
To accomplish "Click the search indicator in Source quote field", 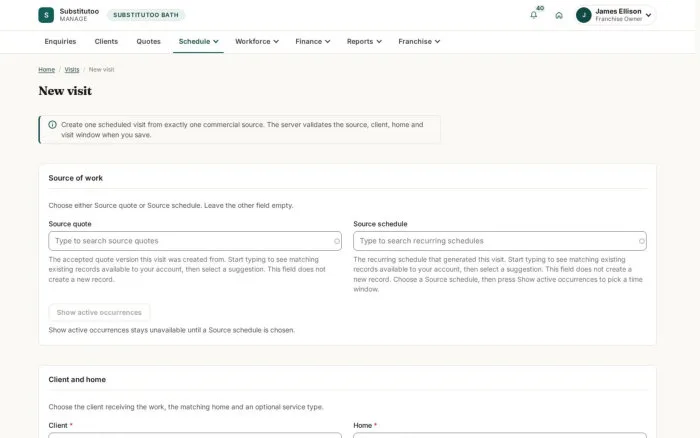I will (x=337, y=241).
